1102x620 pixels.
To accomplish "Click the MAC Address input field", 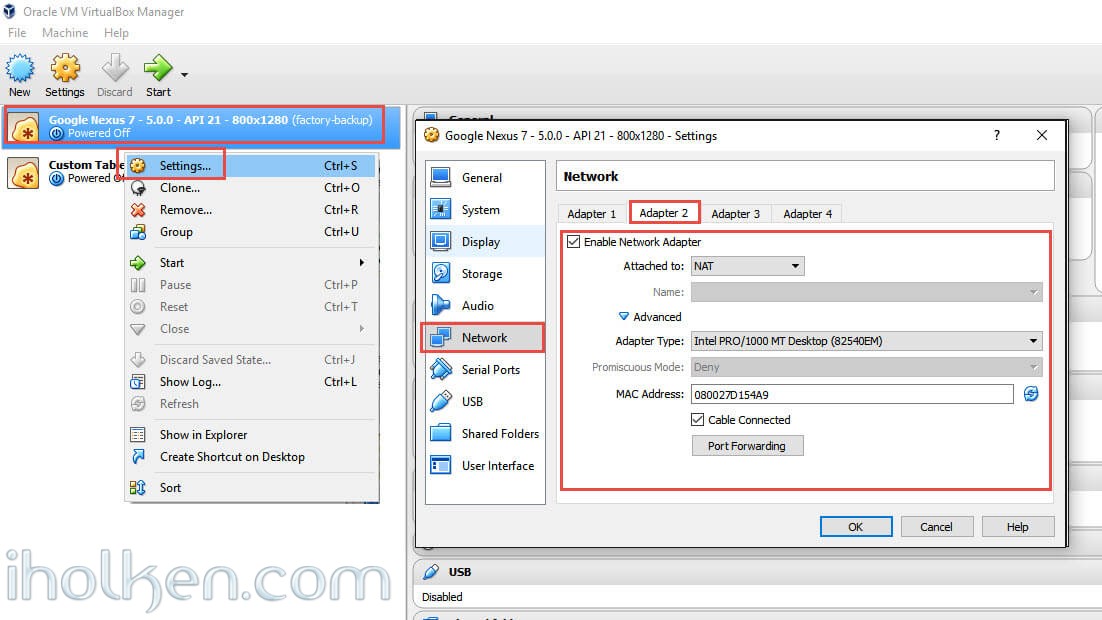I will click(852, 394).
